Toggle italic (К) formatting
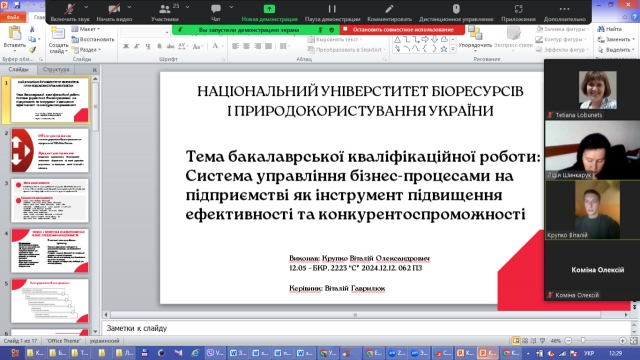This screenshot has width=640, height=360. coord(137,47)
